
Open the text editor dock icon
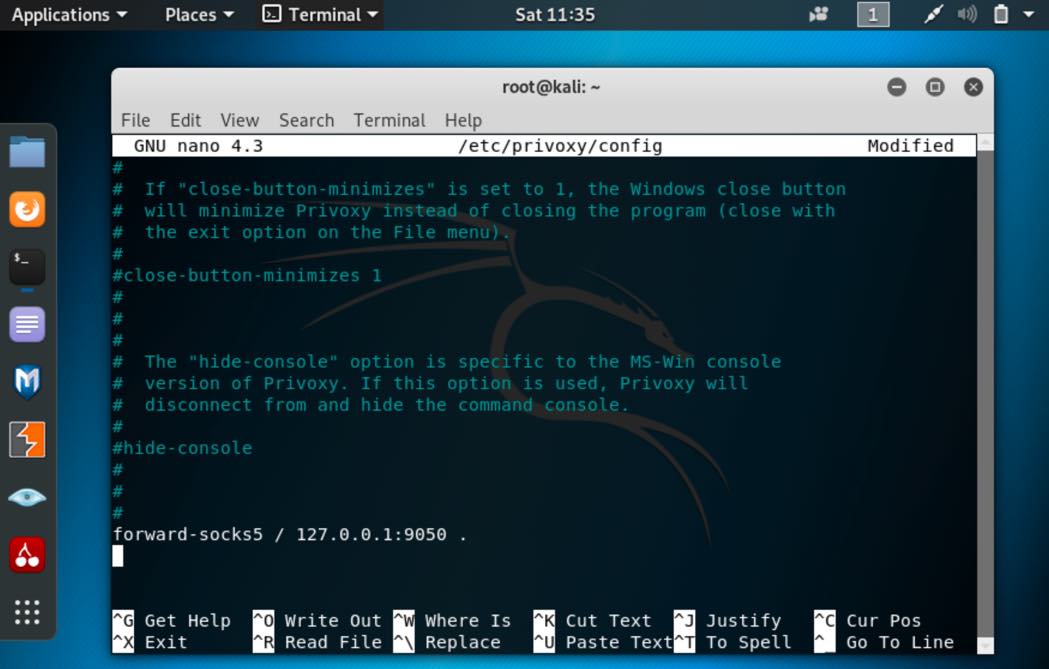27,325
